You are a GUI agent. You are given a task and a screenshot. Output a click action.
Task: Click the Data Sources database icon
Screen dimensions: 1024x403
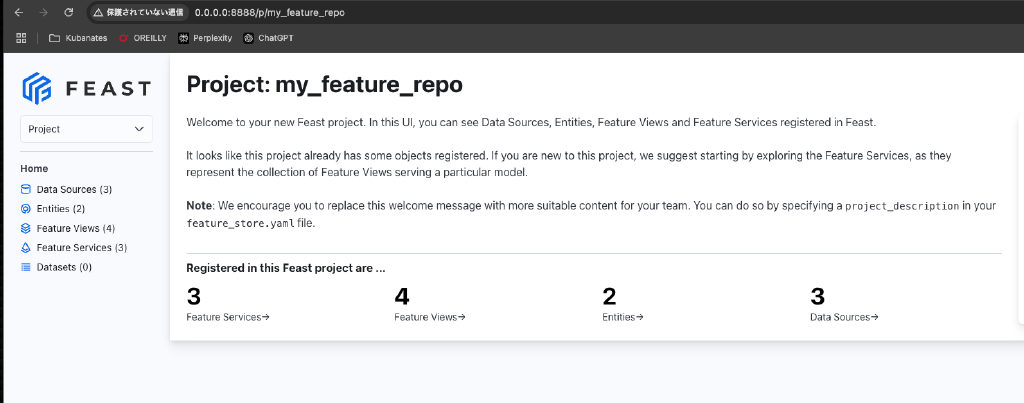coord(26,189)
